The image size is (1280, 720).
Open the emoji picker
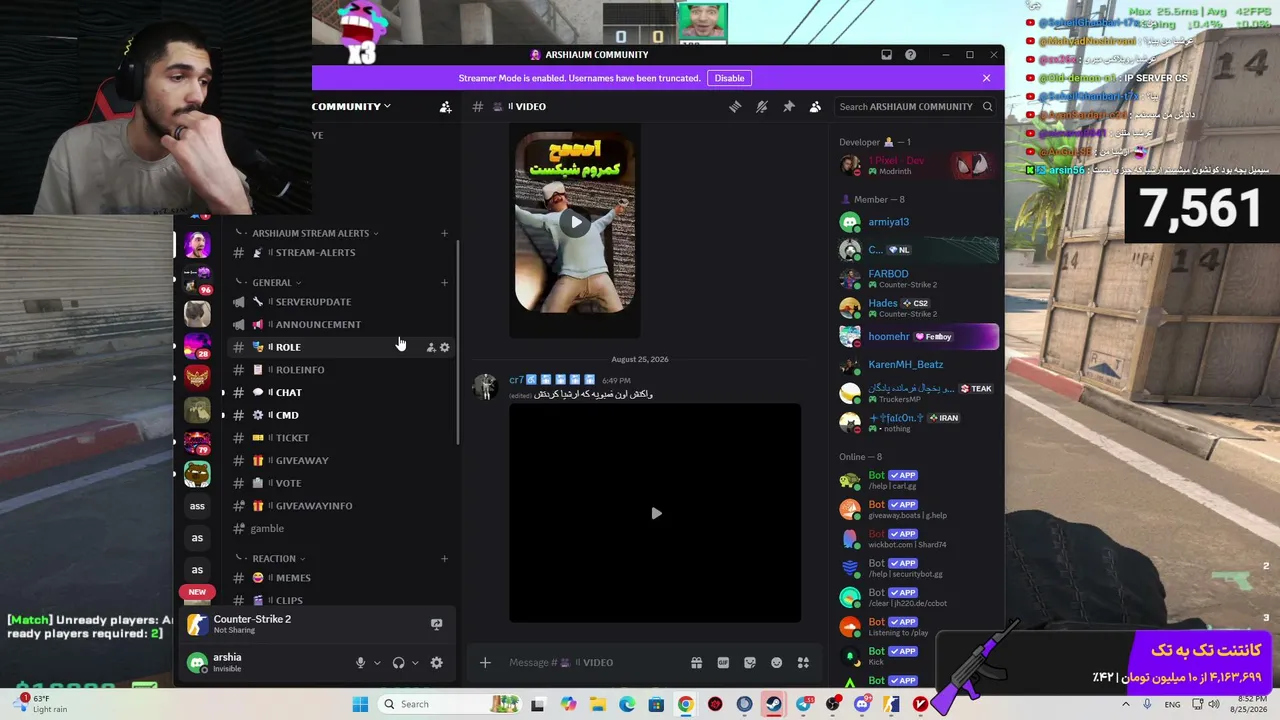tap(776, 662)
